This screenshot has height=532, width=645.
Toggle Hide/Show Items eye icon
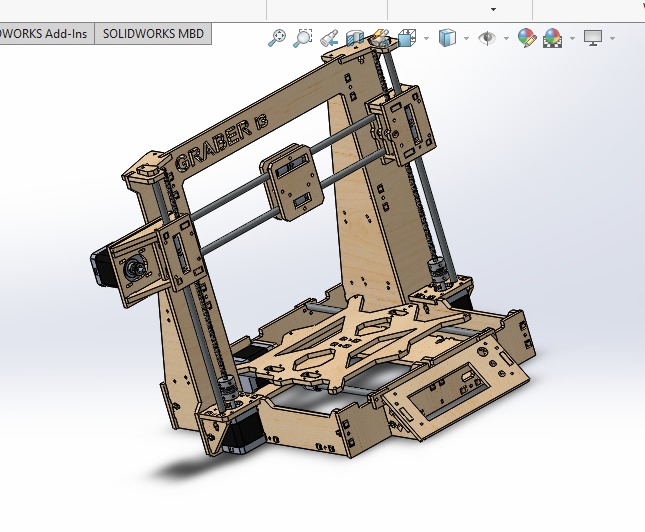(487, 38)
